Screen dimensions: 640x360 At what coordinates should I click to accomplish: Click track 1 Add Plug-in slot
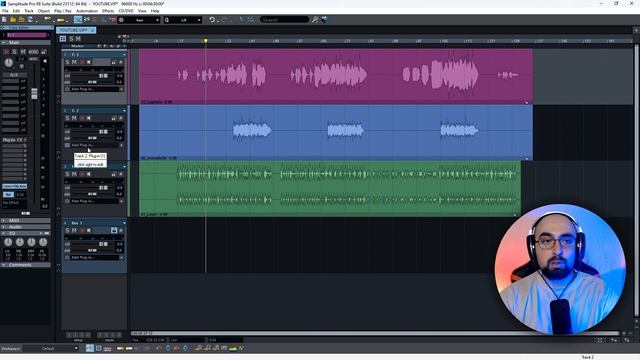coord(94,89)
